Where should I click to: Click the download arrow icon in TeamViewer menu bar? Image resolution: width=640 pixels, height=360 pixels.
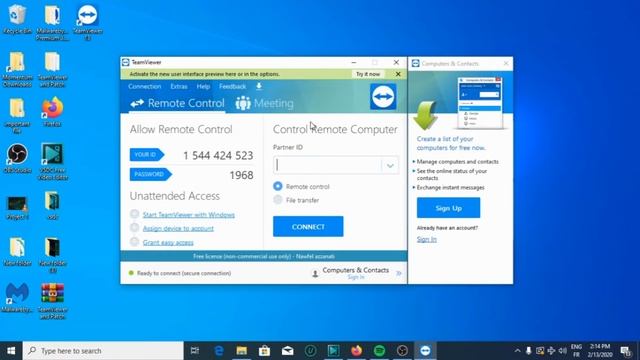259,86
